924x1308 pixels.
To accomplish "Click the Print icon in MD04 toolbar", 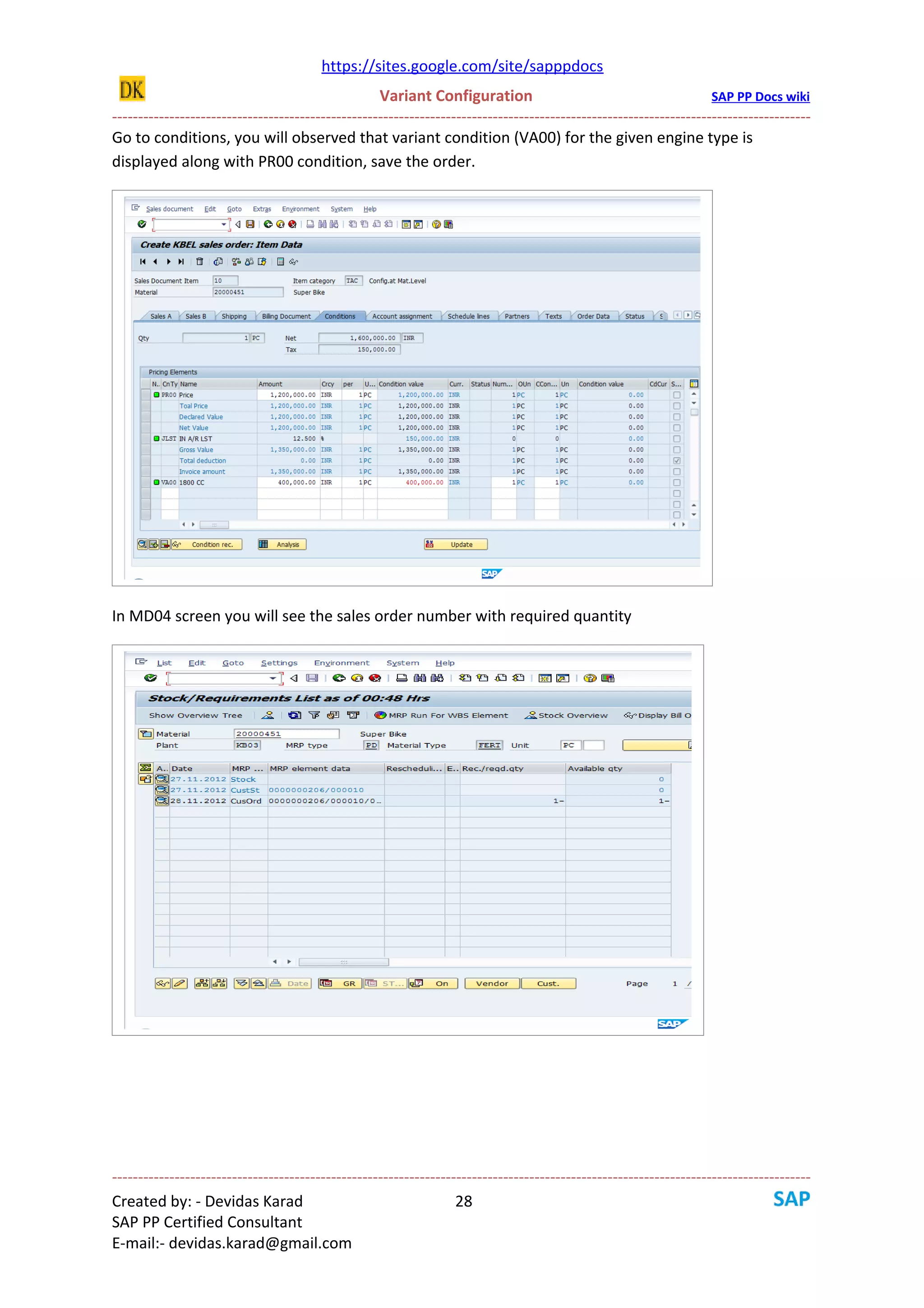I will 402,678.
